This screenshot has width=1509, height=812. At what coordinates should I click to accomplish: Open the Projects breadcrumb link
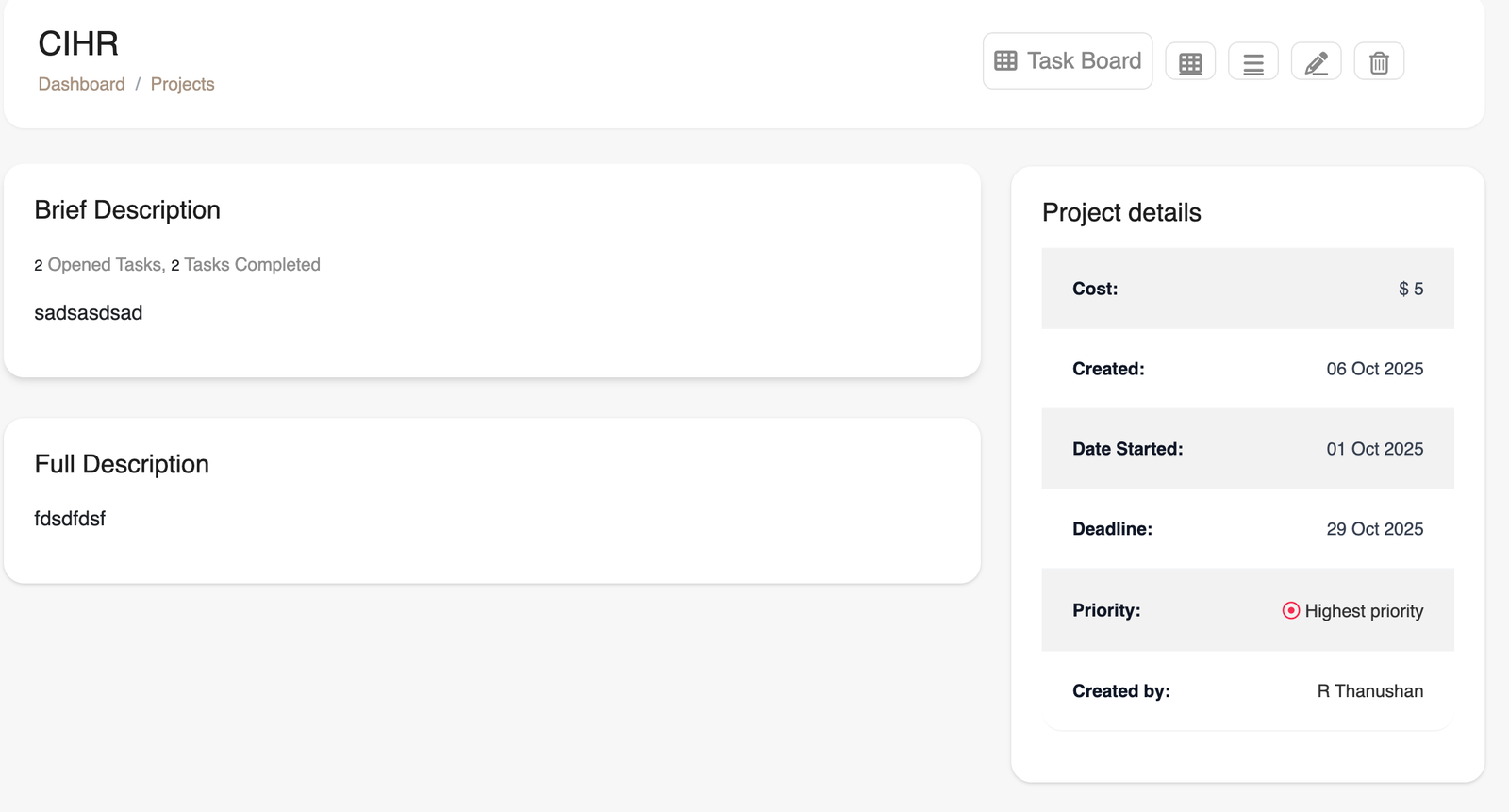click(182, 84)
